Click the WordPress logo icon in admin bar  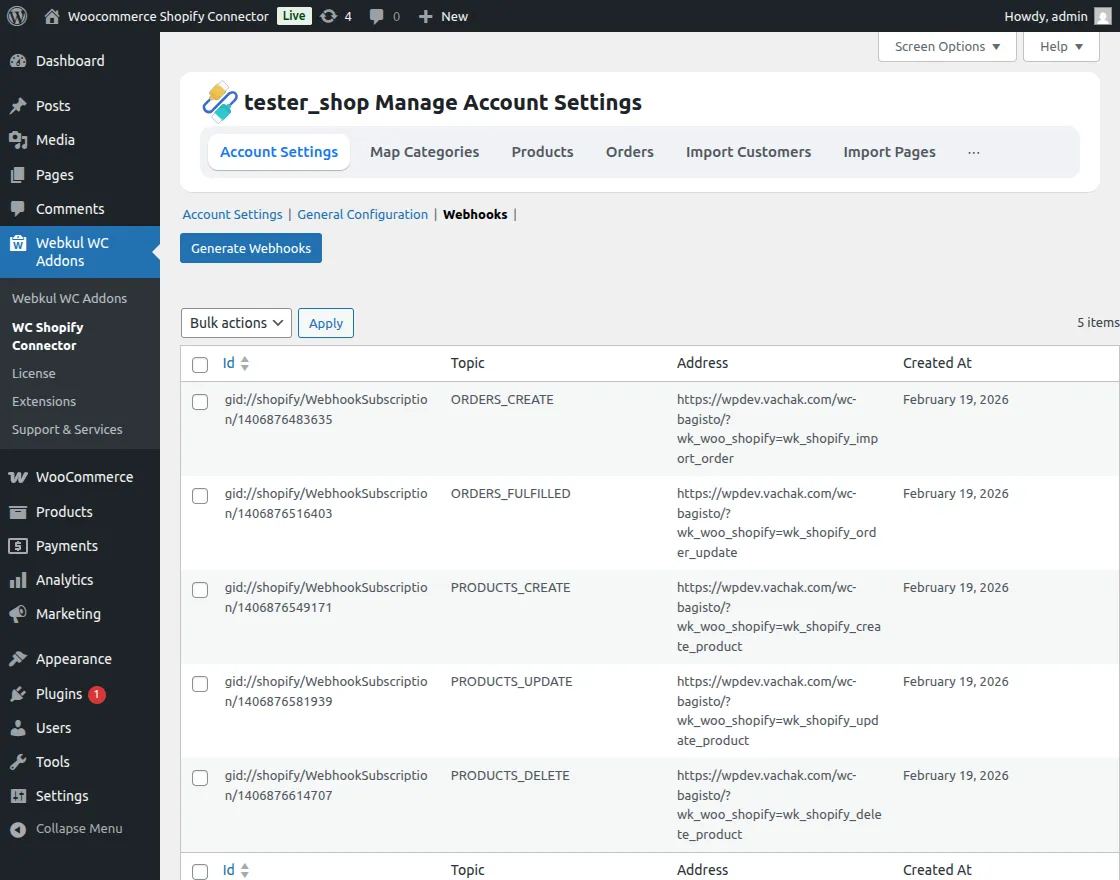click(x=16, y=16)
